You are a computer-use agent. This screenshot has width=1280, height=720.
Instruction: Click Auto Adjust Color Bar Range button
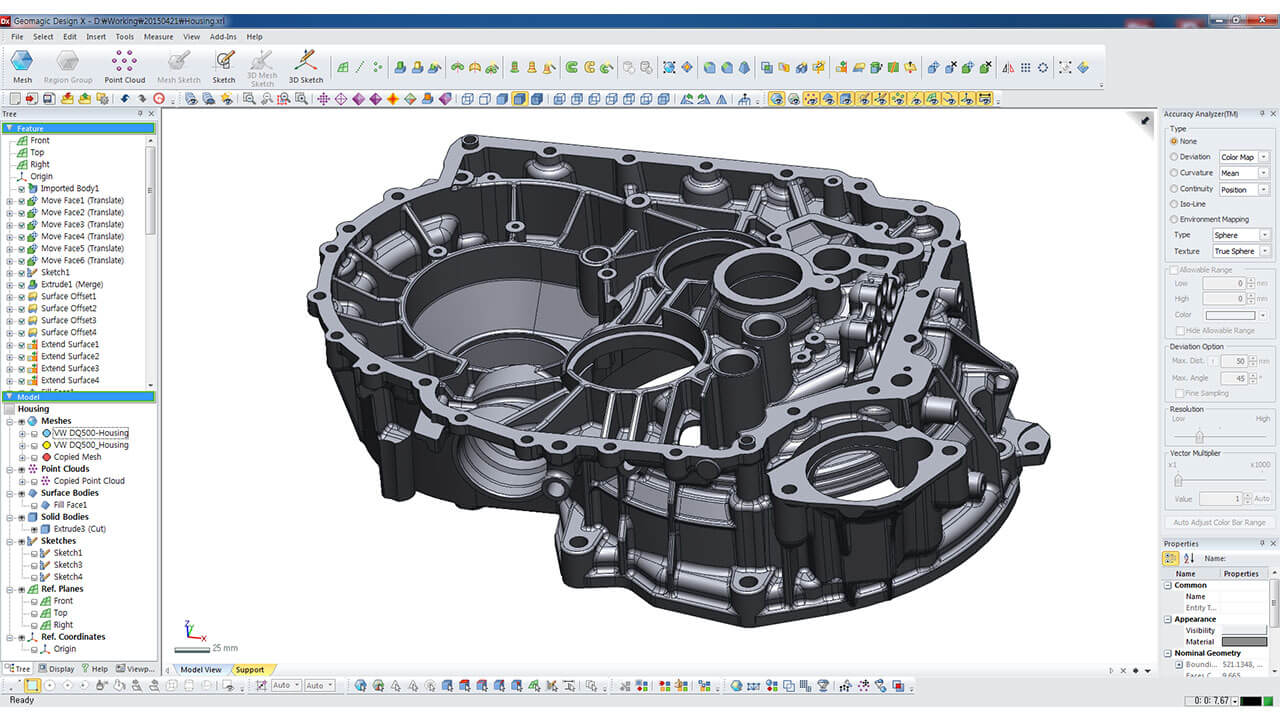1219,522
